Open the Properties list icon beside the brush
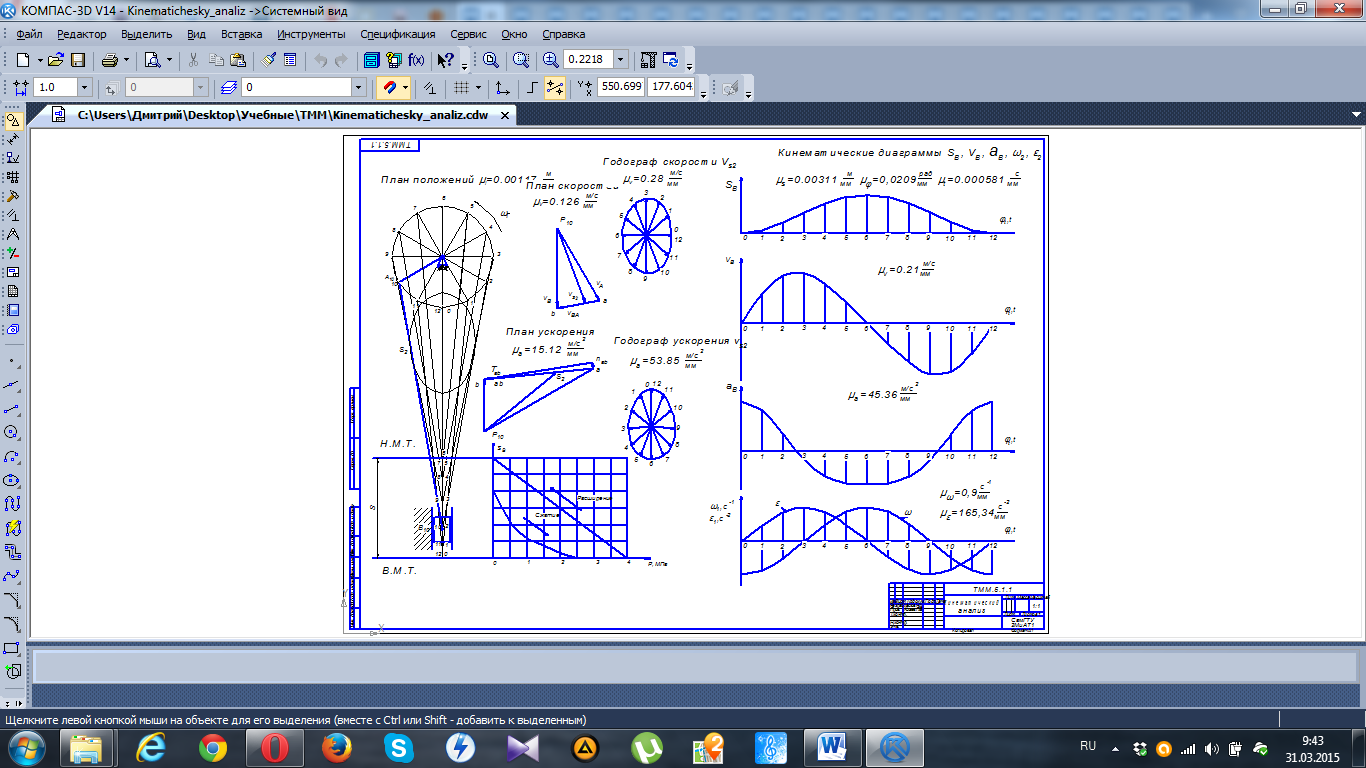The image size is (1366, 768). (290, 60)
